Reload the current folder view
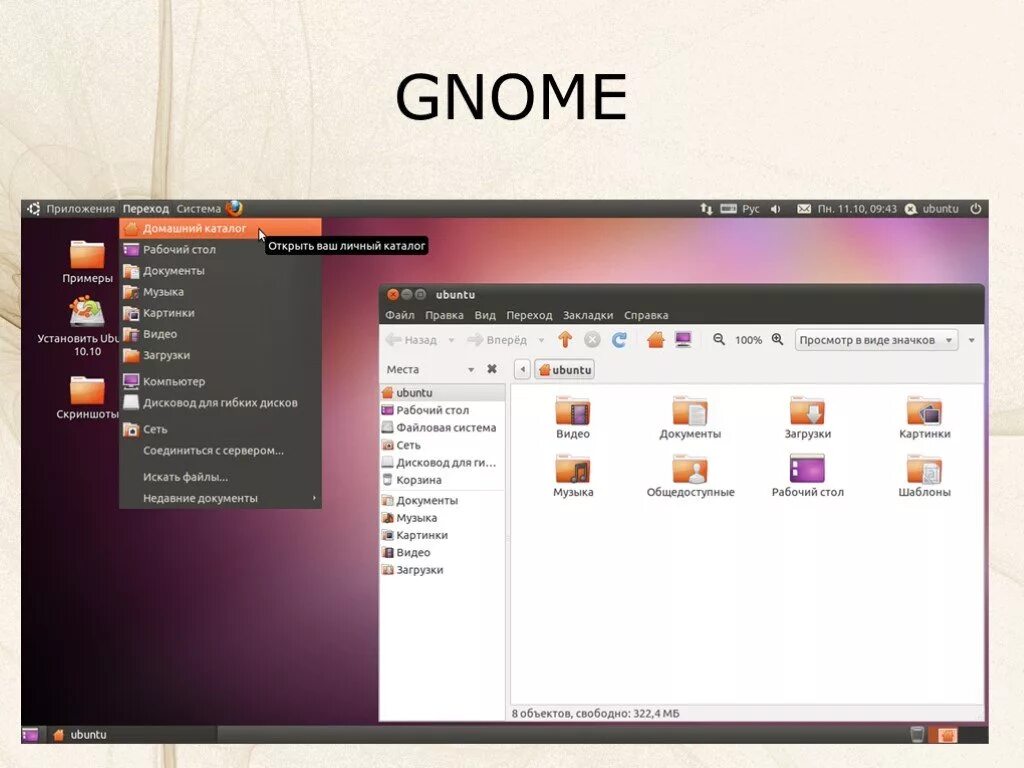The height and width of the screenshot is (768, 1024). pos(619,340)
